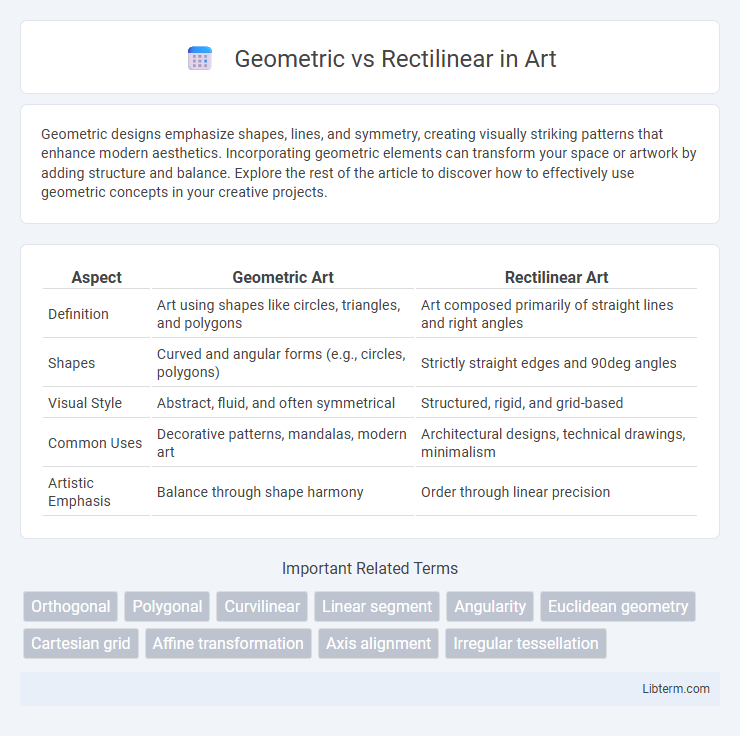Click the calendar grid icon beside title

(200, 59)
